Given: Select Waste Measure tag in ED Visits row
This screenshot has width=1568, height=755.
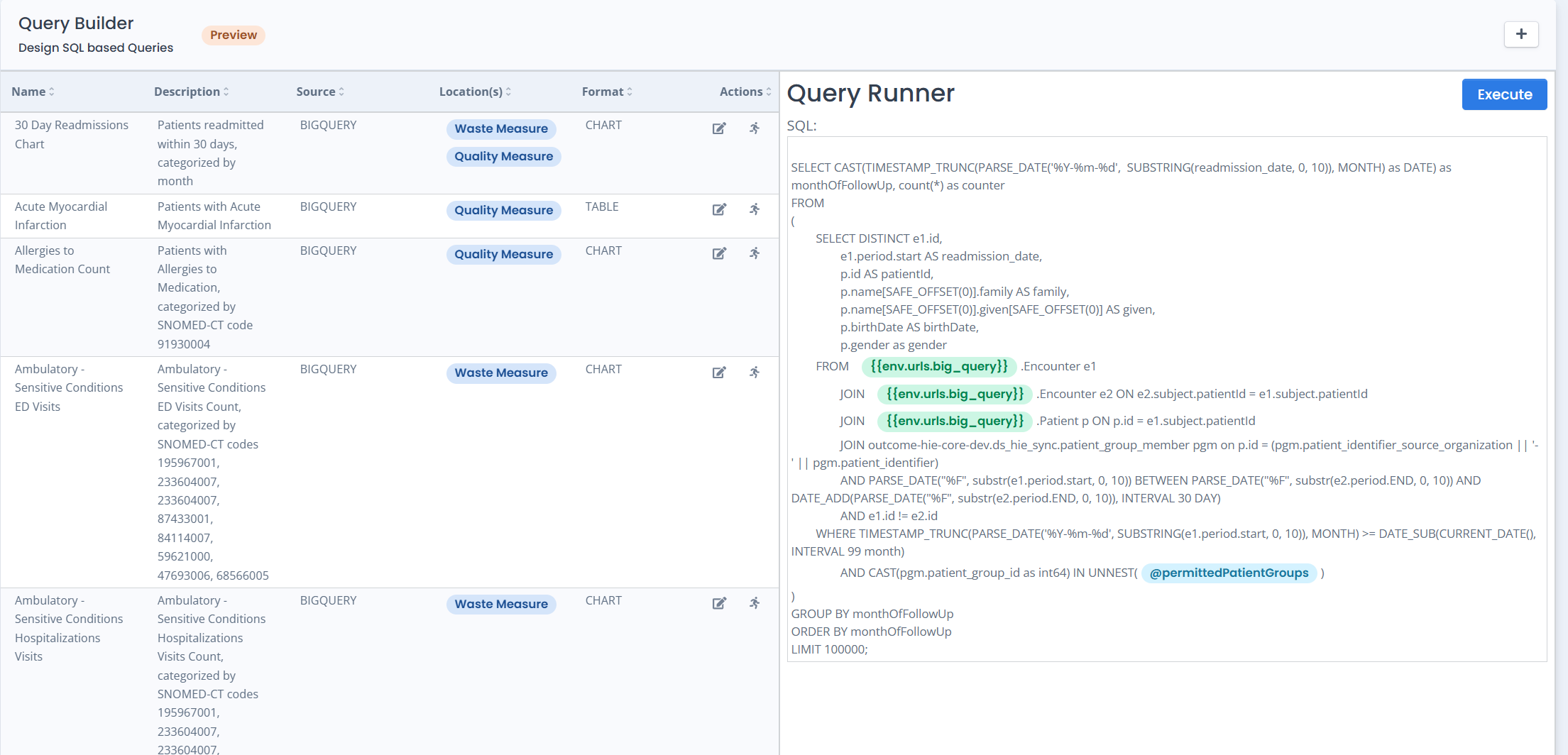Looking at the screenshot, I should 501,373.
